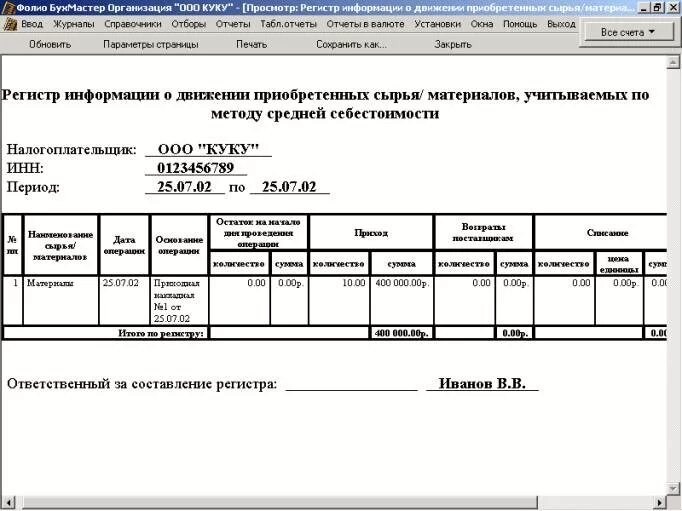Click the period start date 25.07.02
682x511 pixels.
click(184, 187)
